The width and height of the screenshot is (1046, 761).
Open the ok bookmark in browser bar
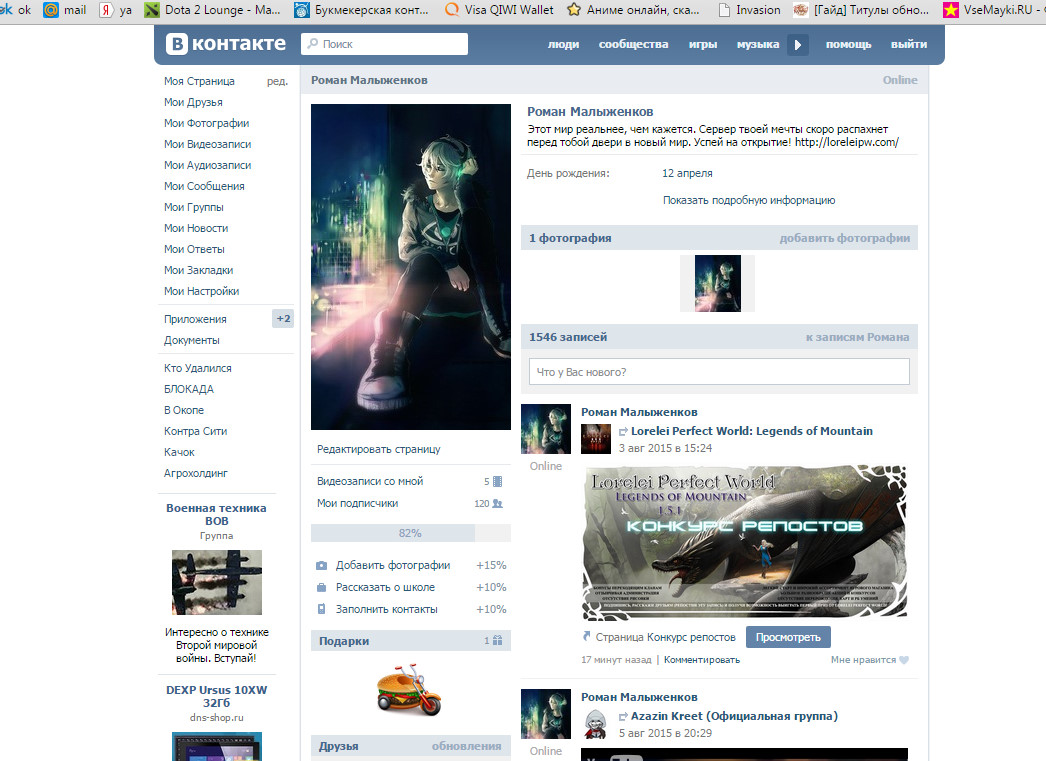(x=16, y=9)
